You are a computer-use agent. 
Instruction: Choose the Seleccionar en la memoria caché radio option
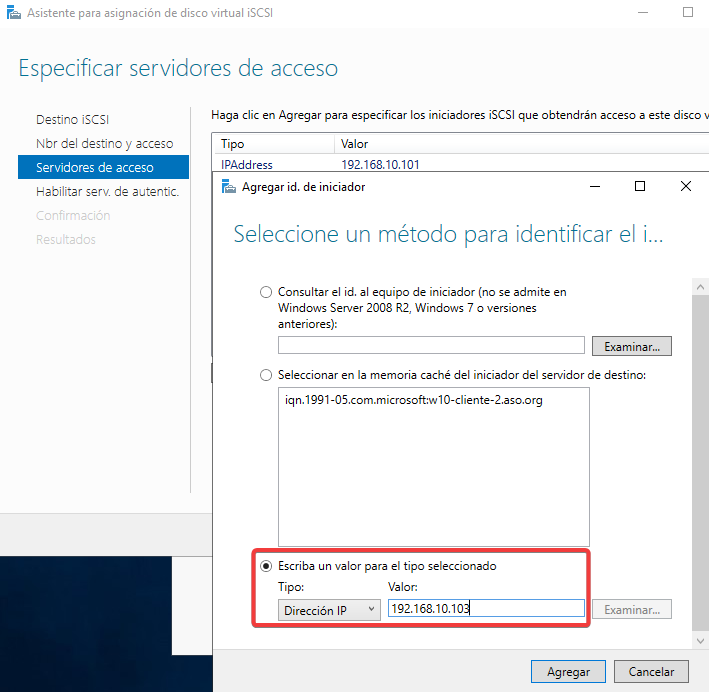click(x=266, y=375)
